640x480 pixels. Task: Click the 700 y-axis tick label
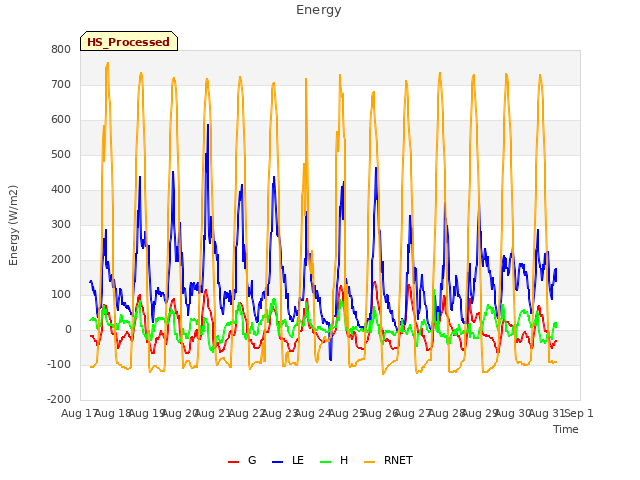point(61,84)
